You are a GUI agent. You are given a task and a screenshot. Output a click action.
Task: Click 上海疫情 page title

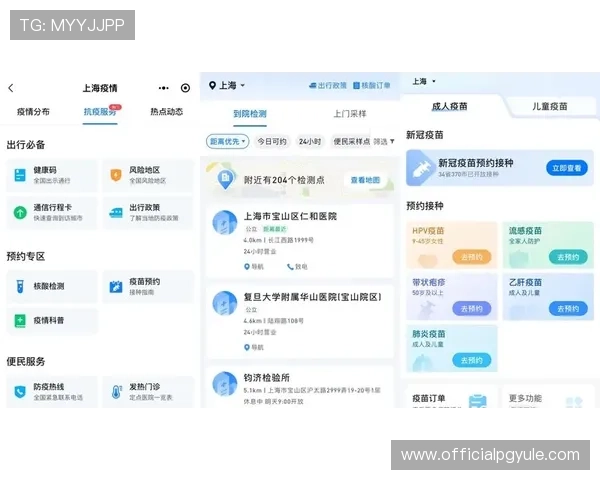[100, 88]
